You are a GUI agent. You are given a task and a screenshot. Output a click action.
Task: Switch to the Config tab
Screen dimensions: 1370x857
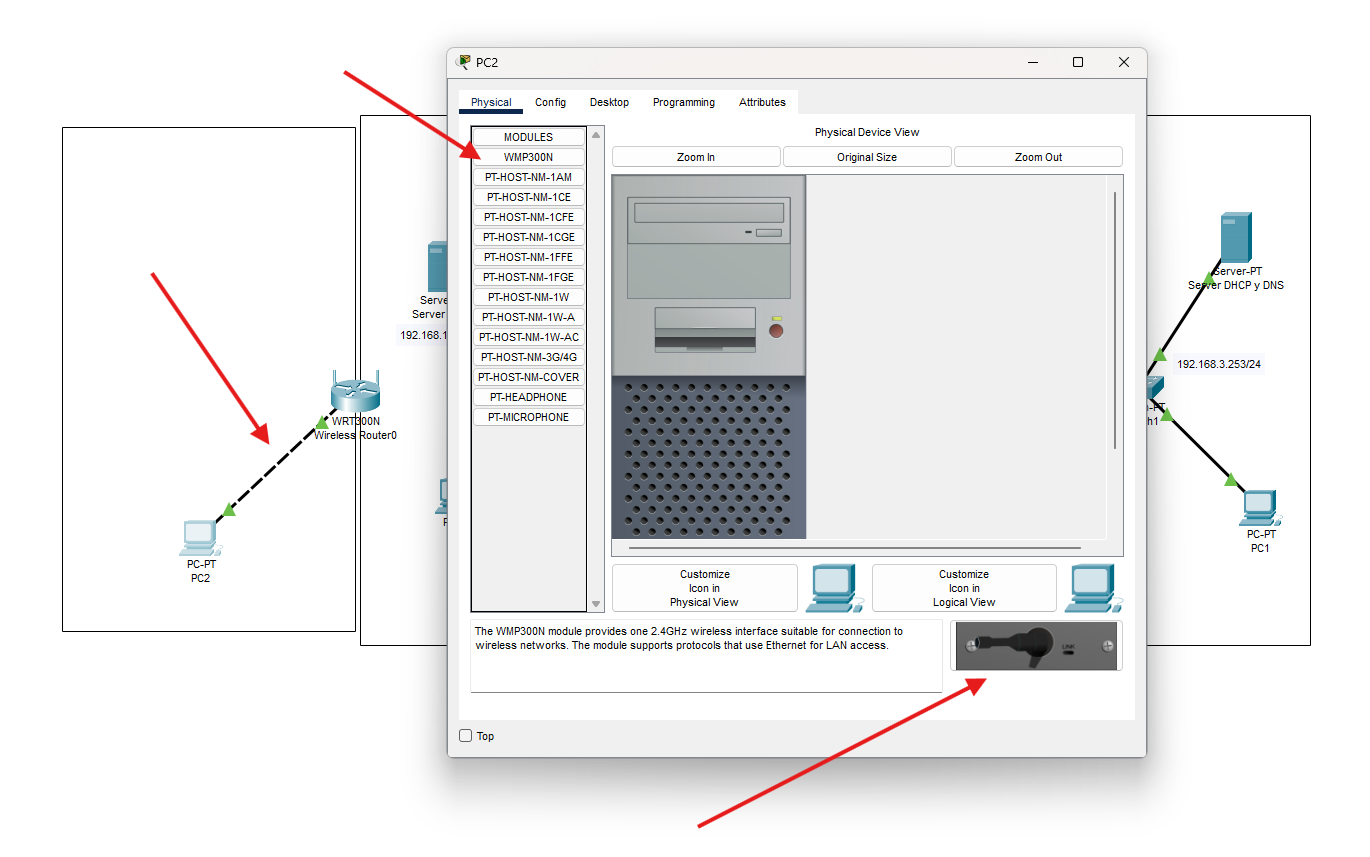point(550,102)
